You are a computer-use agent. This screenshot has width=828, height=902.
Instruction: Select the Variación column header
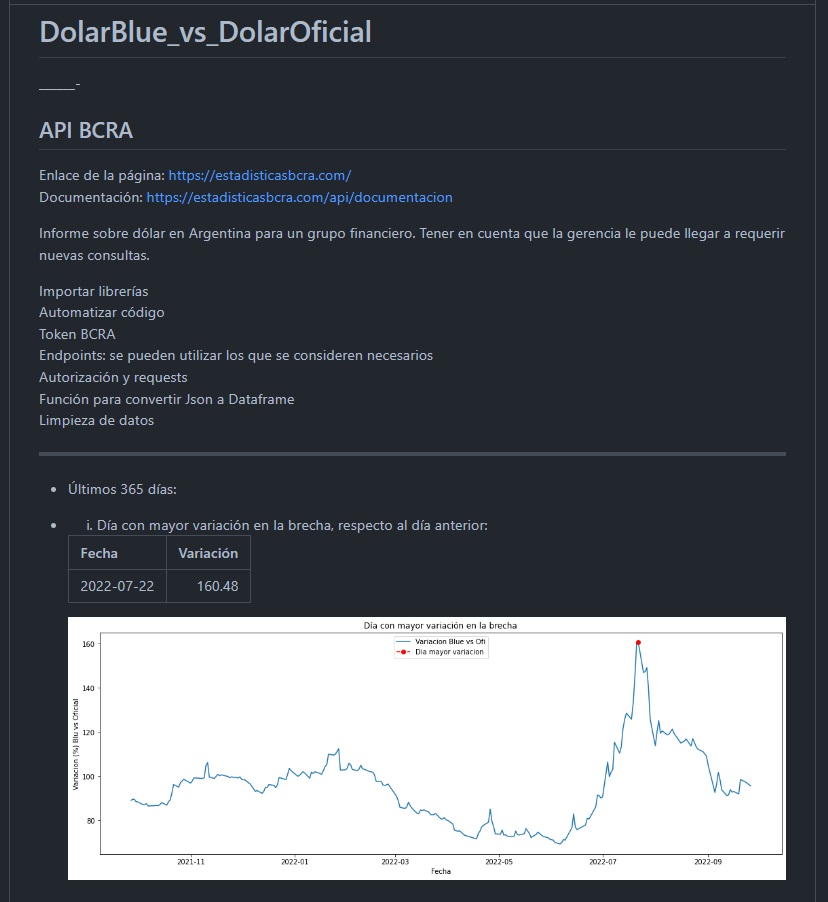208,553
